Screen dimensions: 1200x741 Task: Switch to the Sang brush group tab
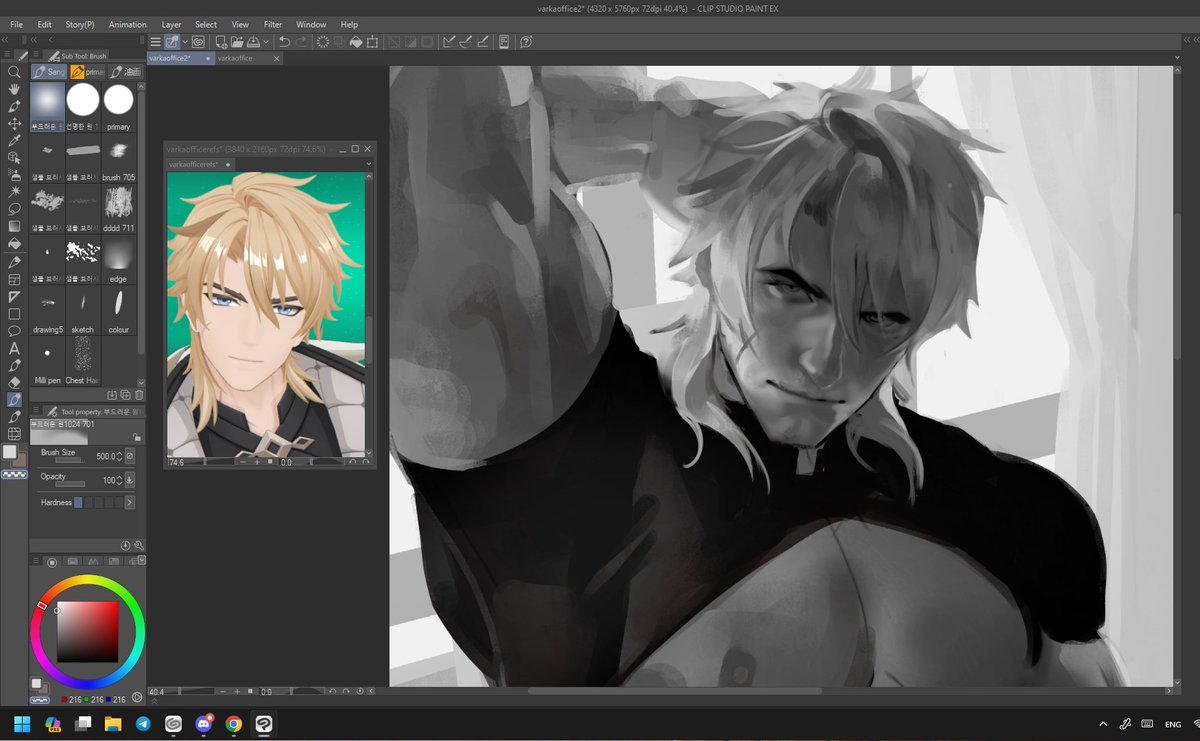point(48,72)
